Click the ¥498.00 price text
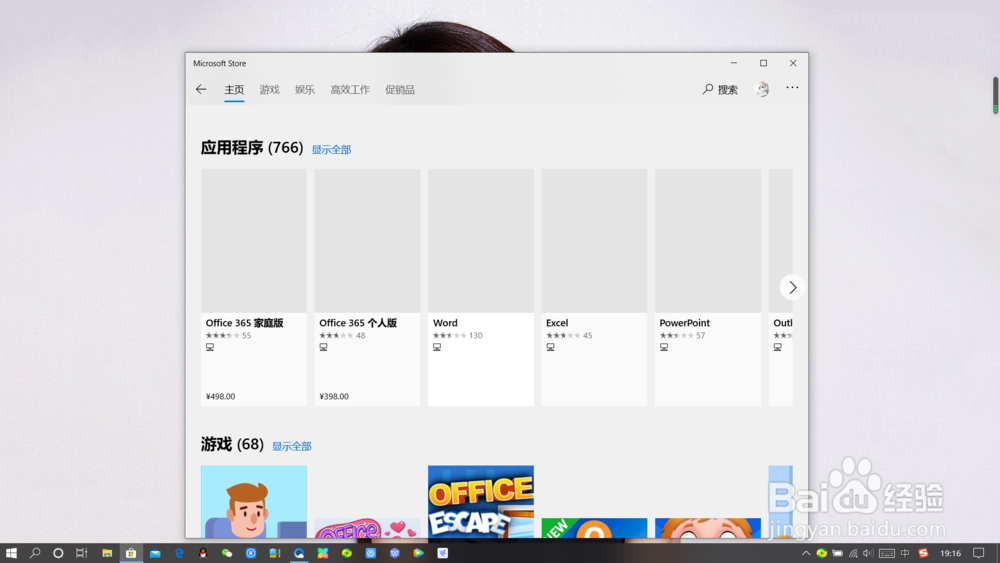The width and height of the screenshot is (1000, 563). [221, 397]
